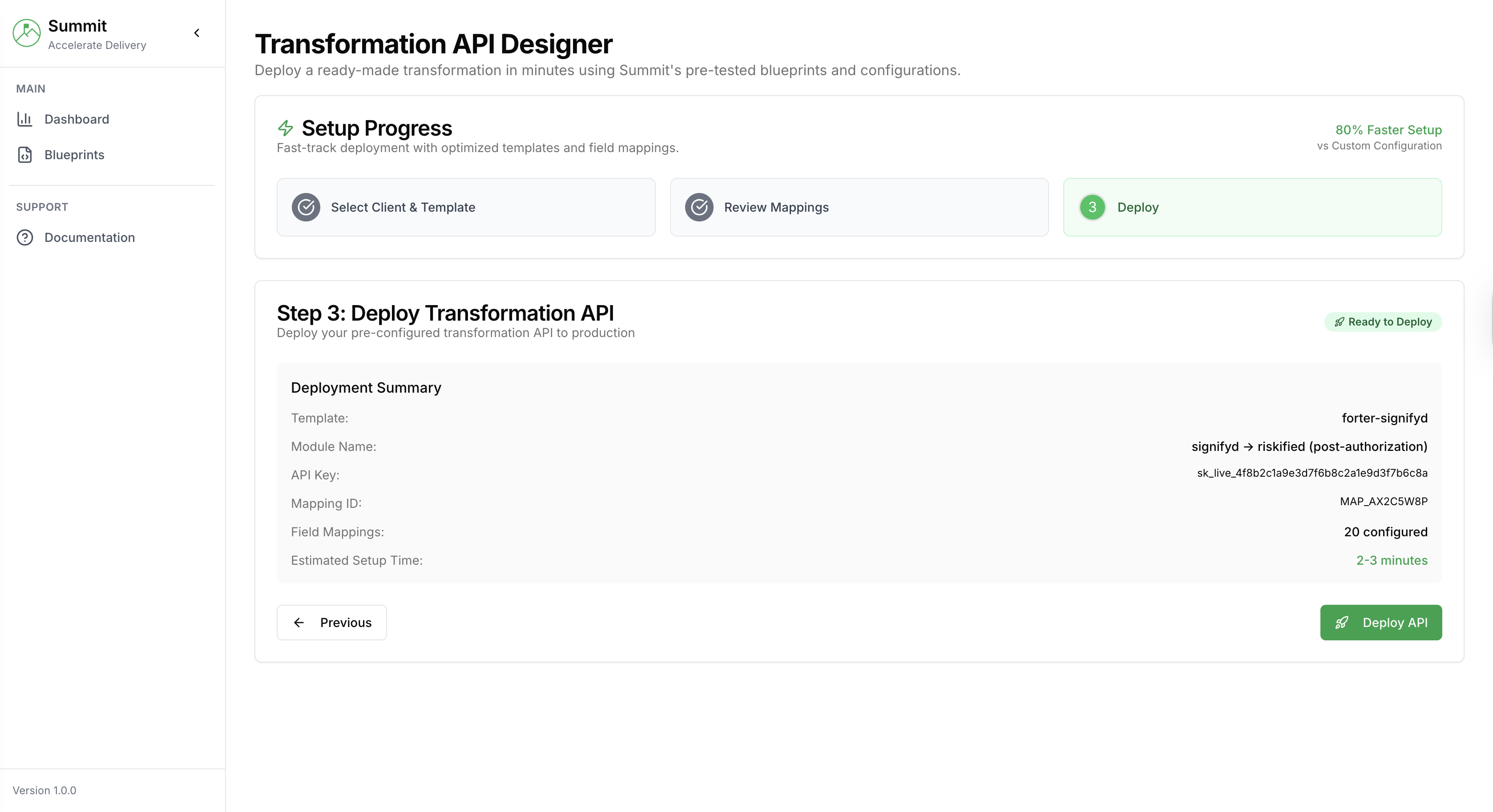Go back with the Previous button
The height and width of the screenshot is (812, 1493).
(x=331, y=623)
